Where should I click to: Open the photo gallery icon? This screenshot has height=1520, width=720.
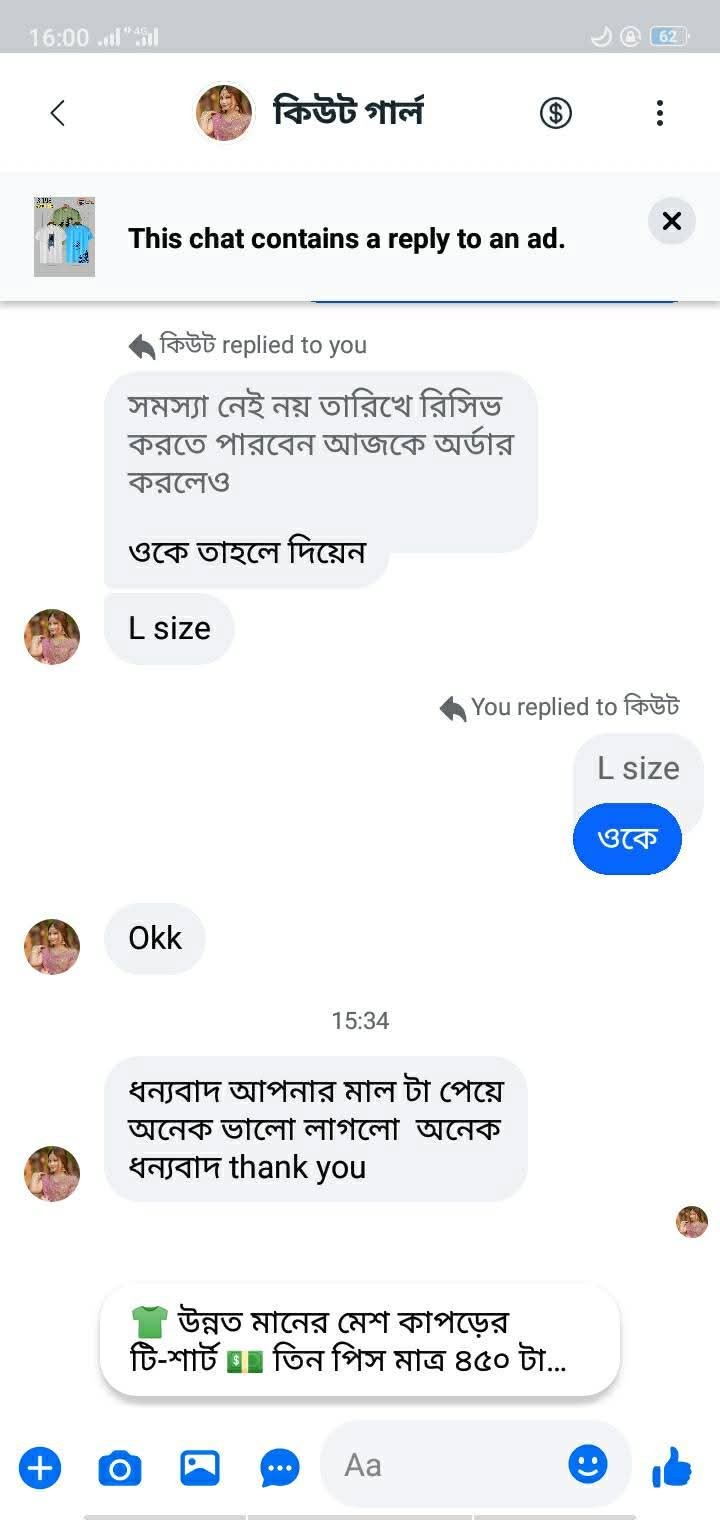tap(200, 1468)
